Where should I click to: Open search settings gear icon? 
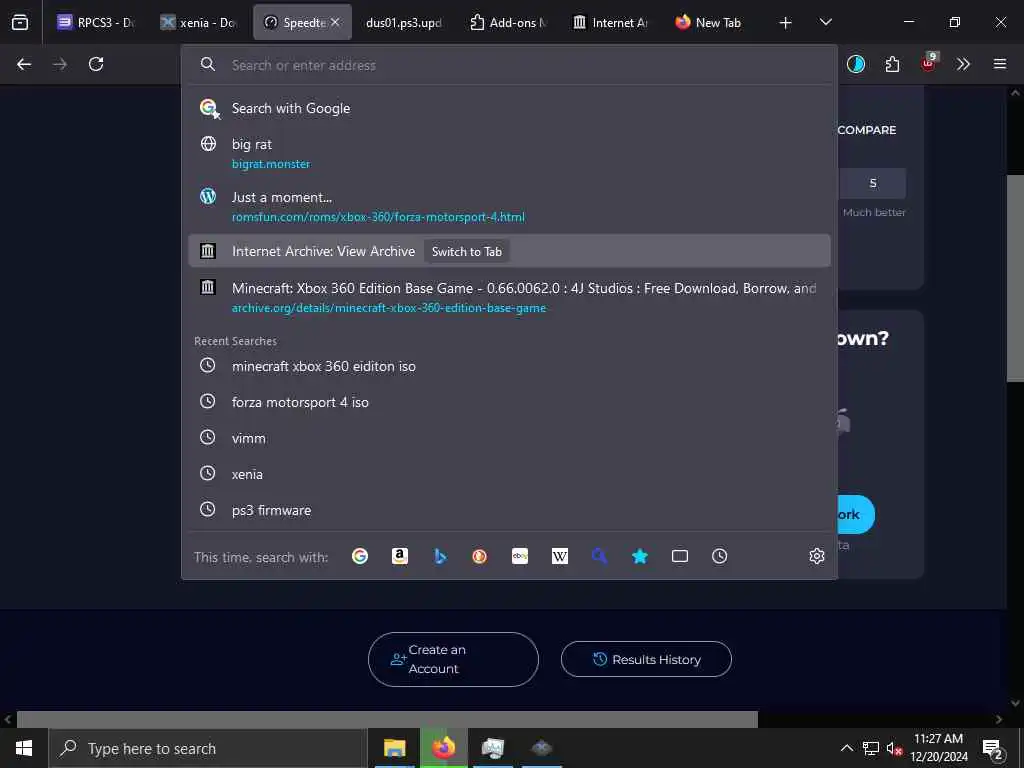(816, 556)
